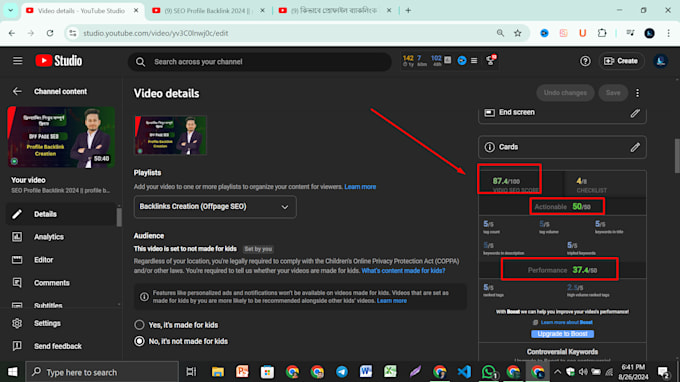Viewport: 680px width, 382px height.
Task: Click the Undo changes button
Action: click(565, 93)
